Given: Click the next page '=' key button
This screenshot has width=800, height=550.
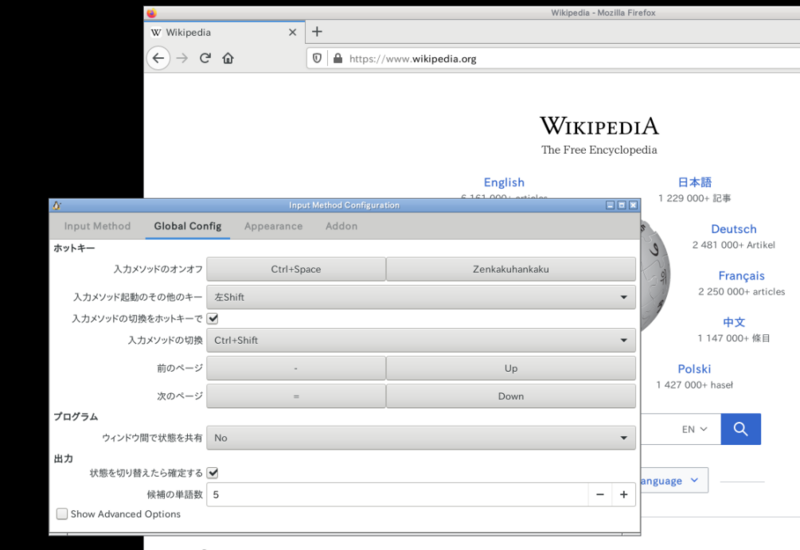Looking at the screenshot, I should click(296, 396).
